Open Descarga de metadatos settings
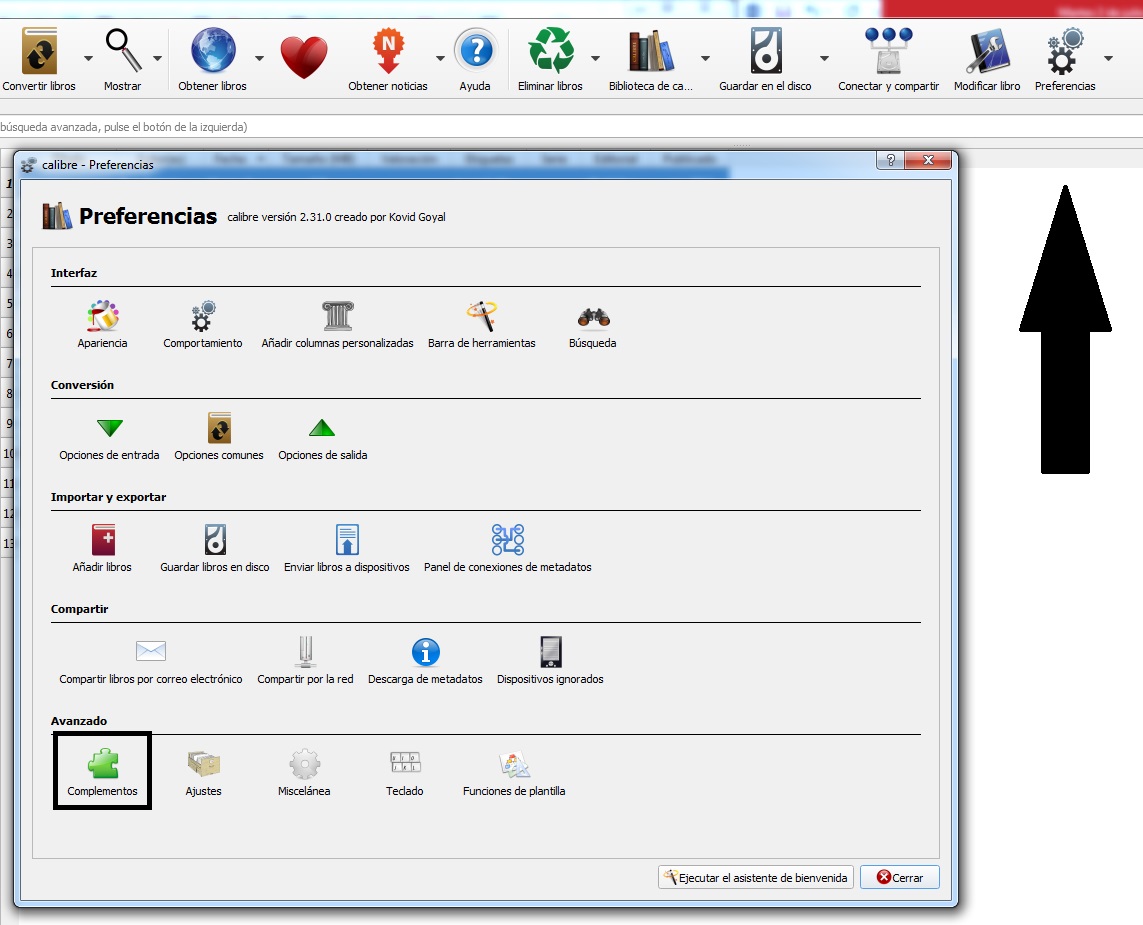The height and width of the screenshot is (925, 1143). tap(425, 655)
